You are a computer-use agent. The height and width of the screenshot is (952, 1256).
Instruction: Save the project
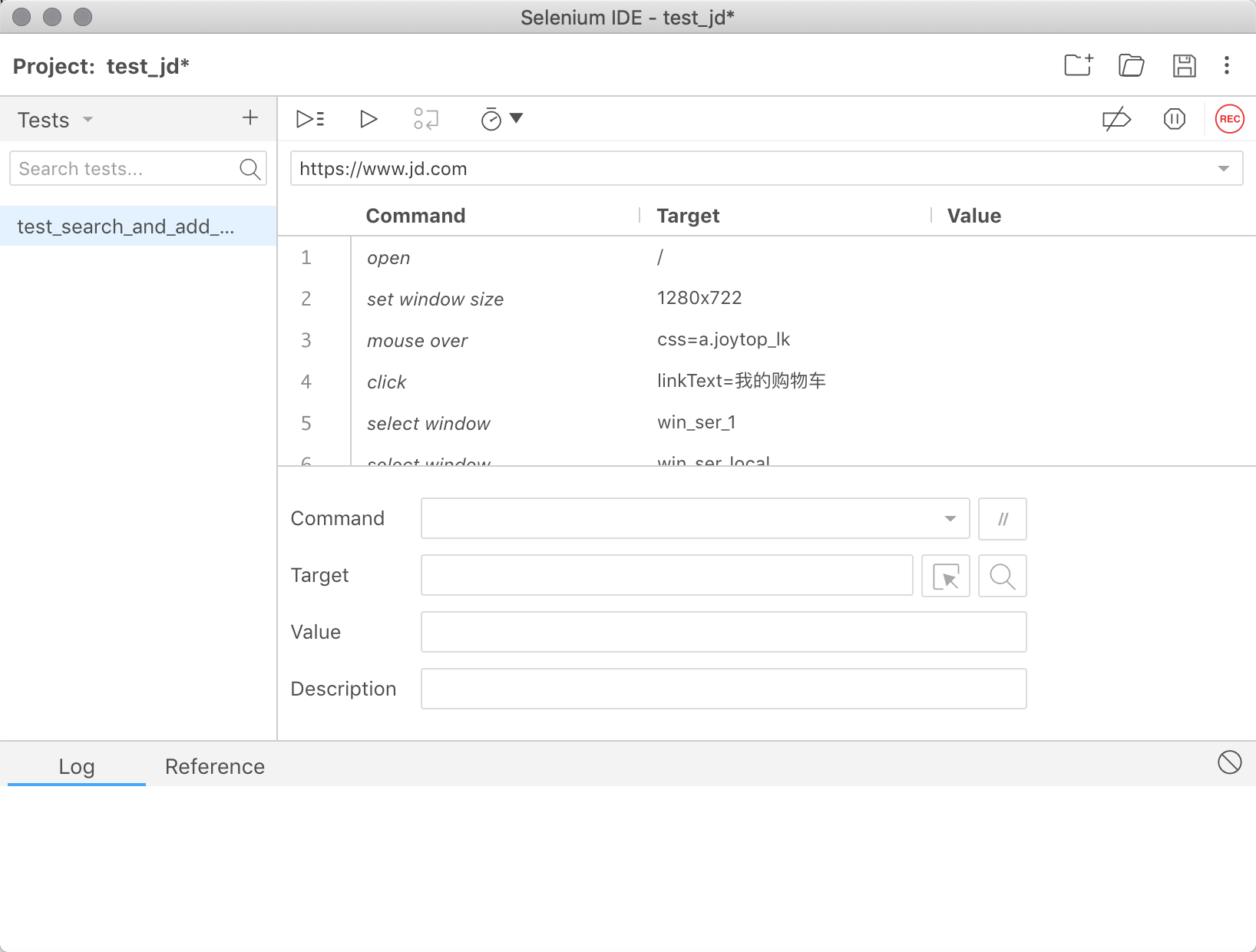click(x=1184, y=66)
